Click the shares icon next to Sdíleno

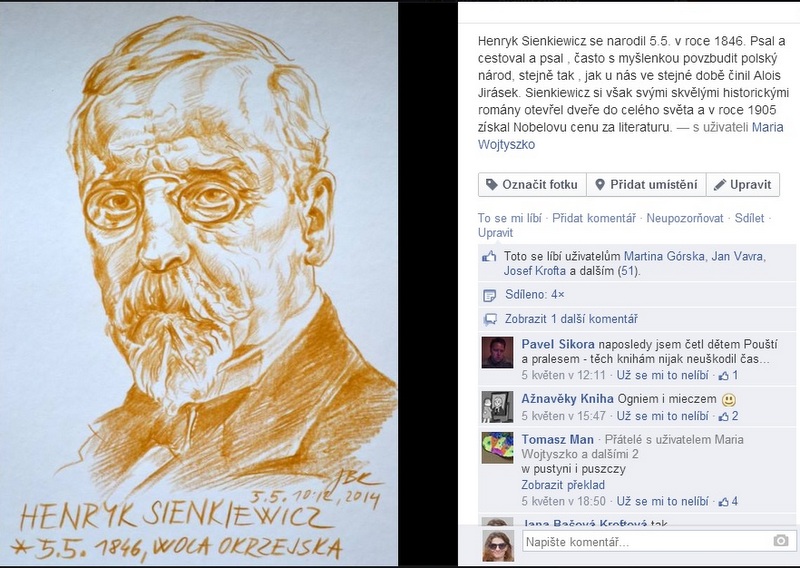click(489, 295)
